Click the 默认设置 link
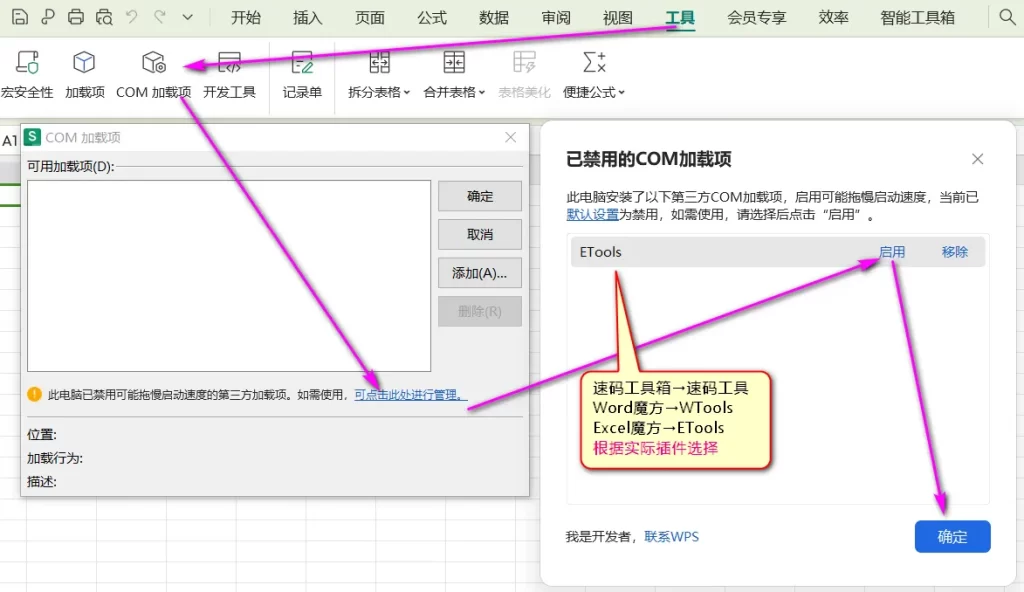This screenshot has height=592, width=1024. [x=592, y=214]
